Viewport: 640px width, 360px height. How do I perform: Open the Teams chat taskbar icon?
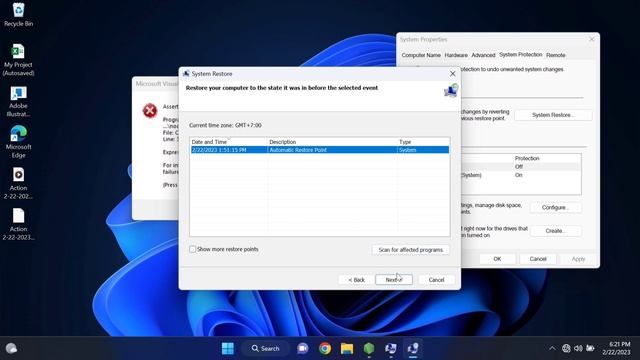(x=302, y=348)
